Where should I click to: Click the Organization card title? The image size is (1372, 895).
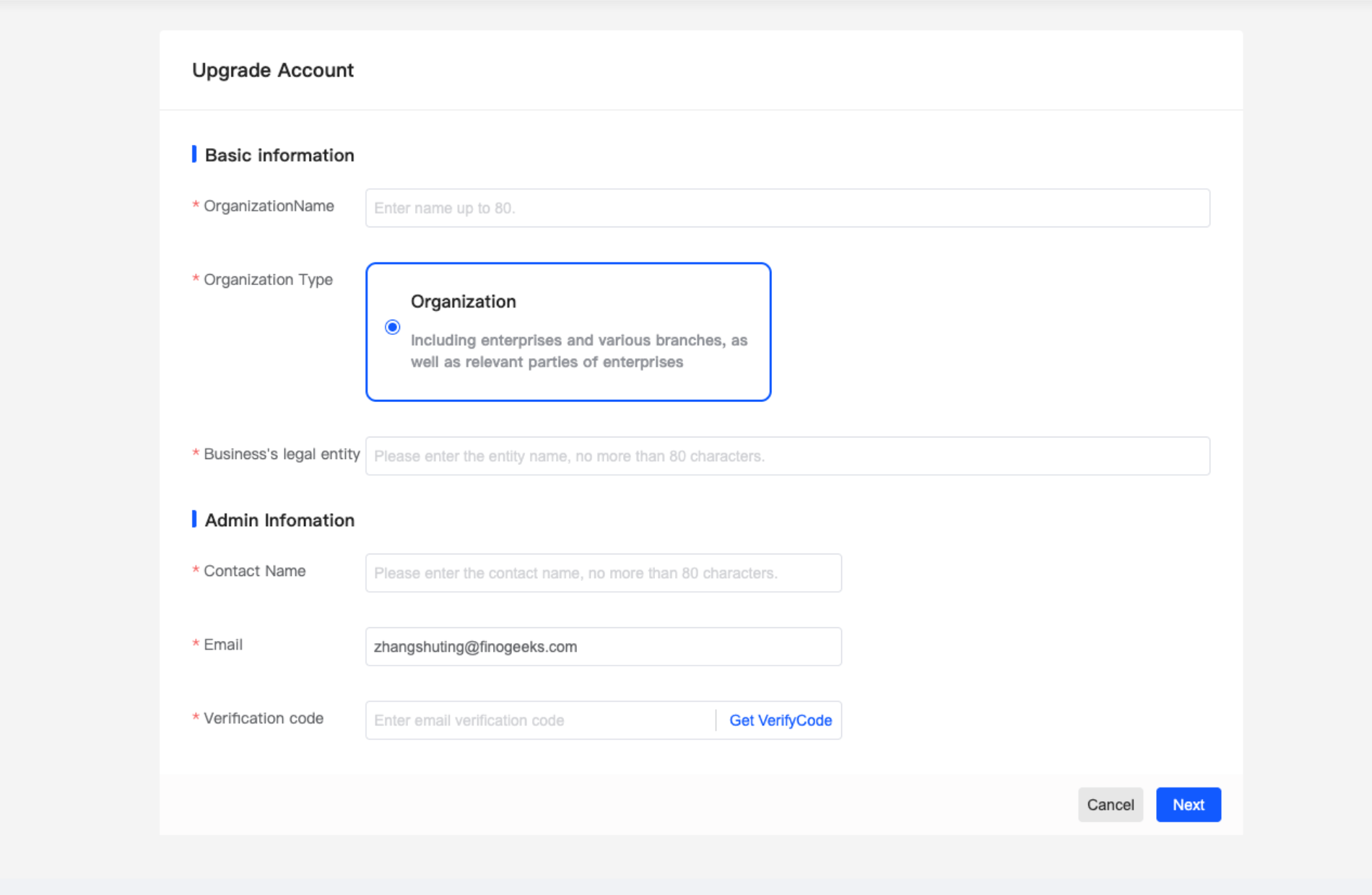point(463,302)
